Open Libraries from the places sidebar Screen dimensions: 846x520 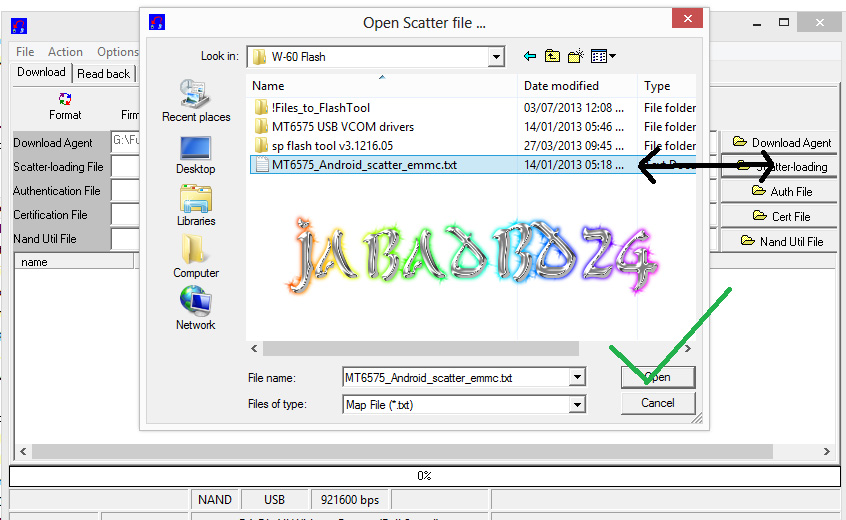pyautogui.click(x=195, y=206)
